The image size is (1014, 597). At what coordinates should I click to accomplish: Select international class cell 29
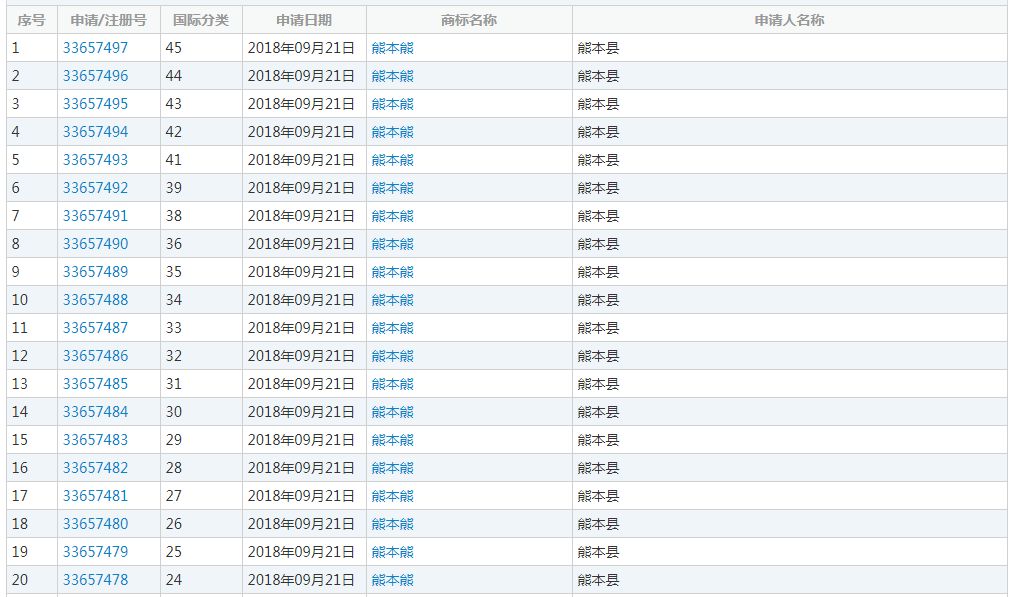click(201, 440)
